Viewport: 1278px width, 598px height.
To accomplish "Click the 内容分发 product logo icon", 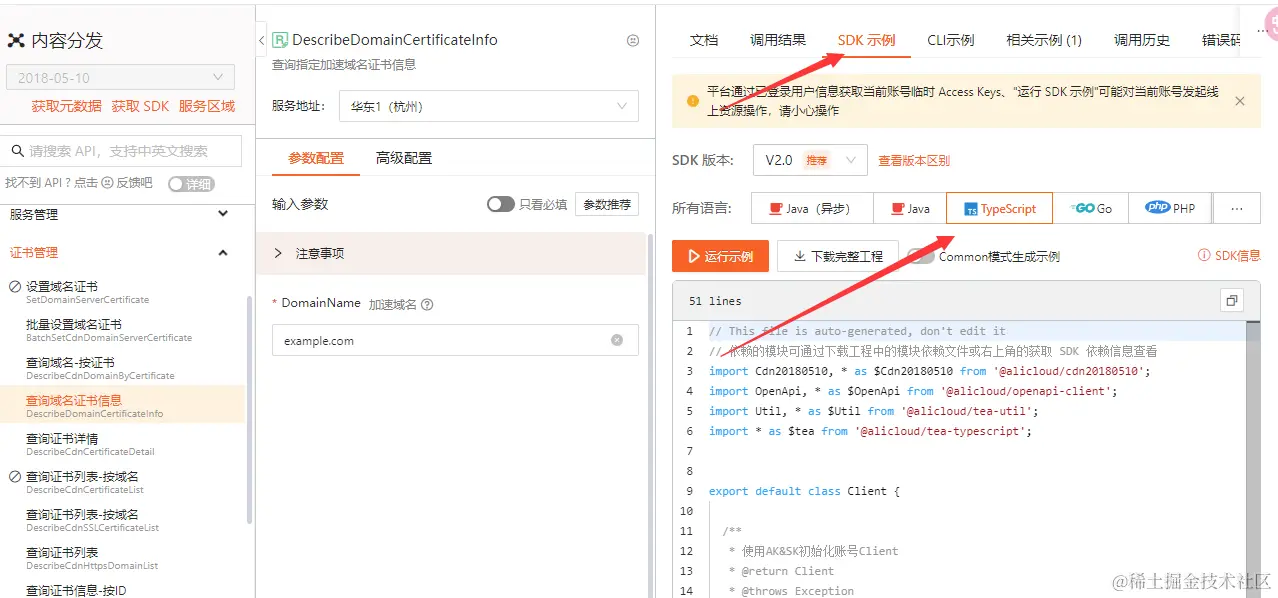I will (x=15, y=41).
